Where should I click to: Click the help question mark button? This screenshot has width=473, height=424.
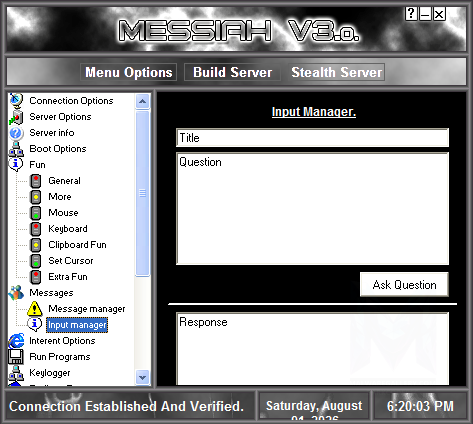(x=411, y=14)
